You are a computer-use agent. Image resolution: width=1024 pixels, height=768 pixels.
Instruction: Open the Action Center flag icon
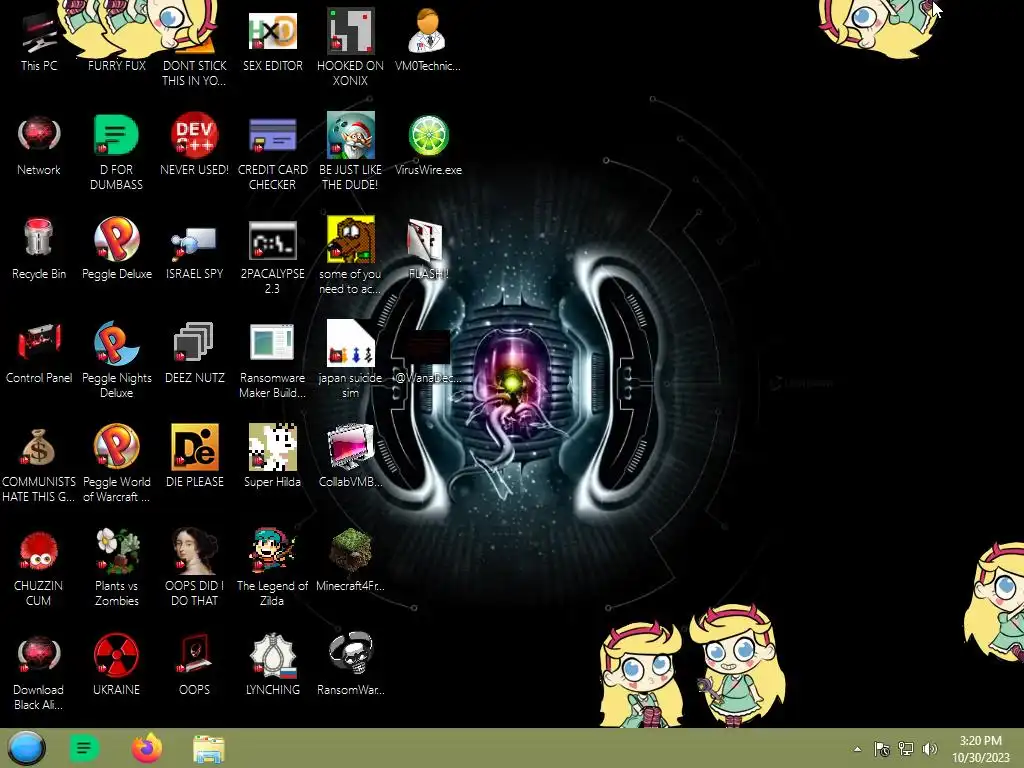(882, 749)
